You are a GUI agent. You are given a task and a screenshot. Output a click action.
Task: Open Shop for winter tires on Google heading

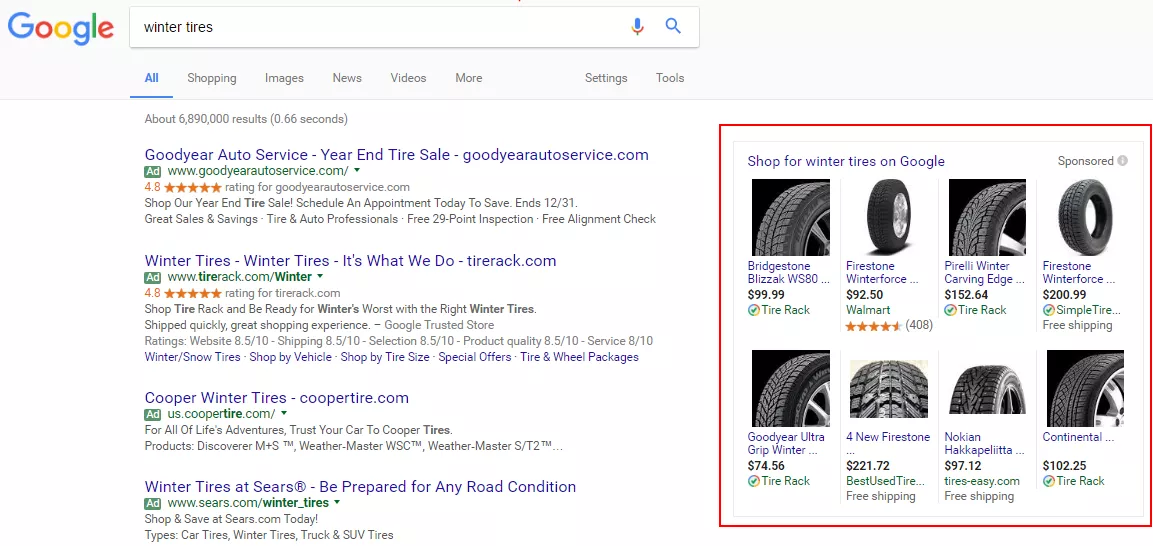846,162
